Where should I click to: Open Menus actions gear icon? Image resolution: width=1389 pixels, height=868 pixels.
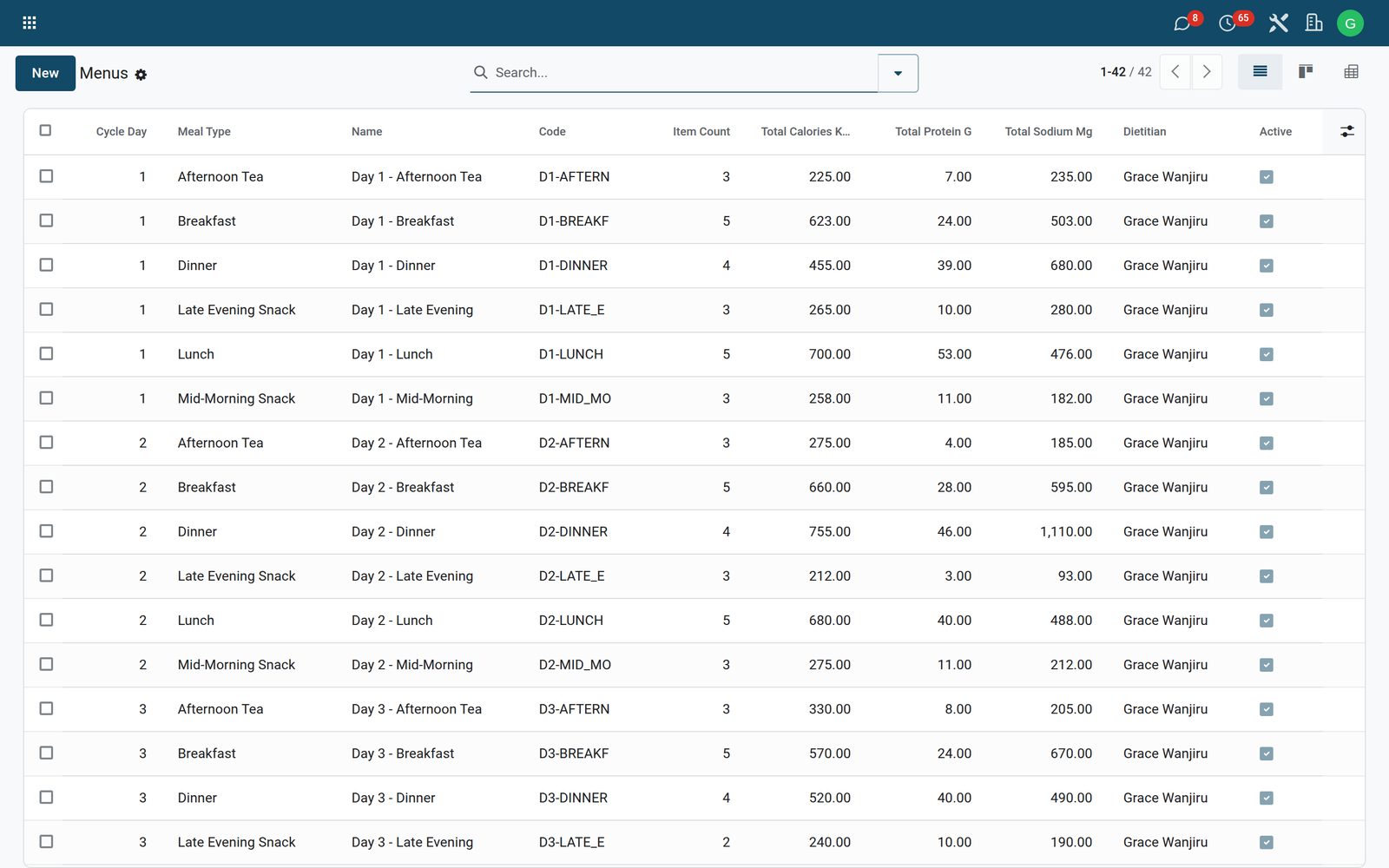point(141,75)
